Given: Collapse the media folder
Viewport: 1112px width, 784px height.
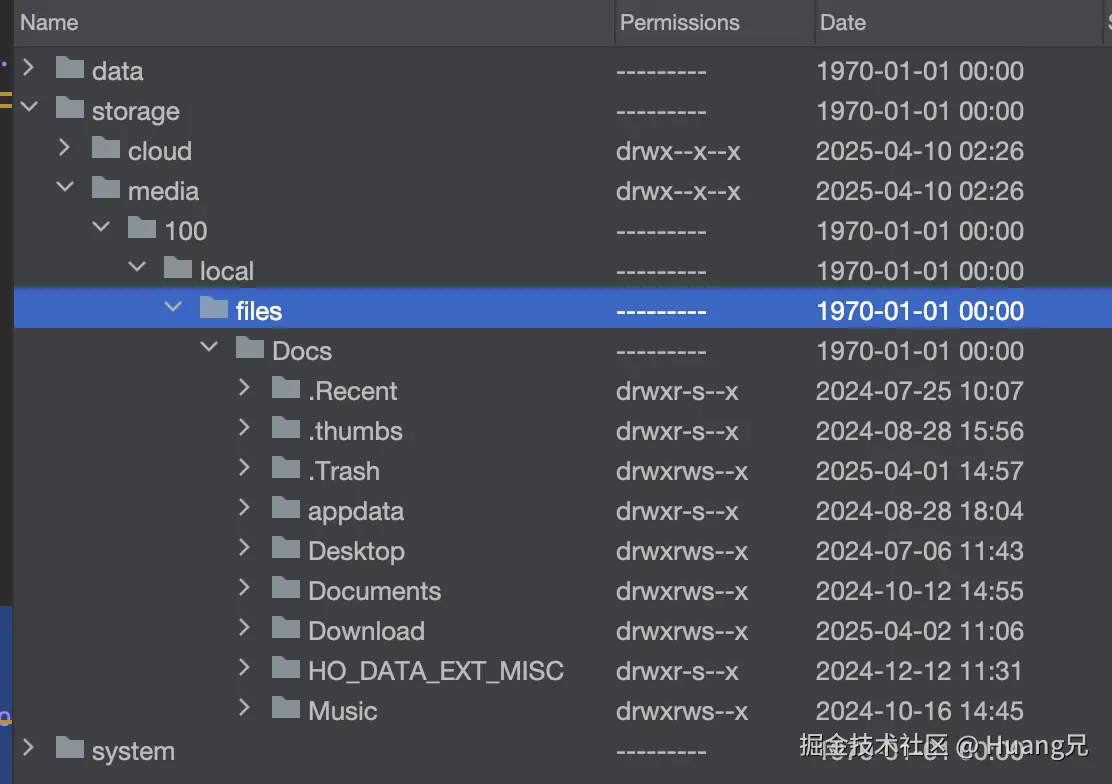Looking at the screenshot, I should coord(65,190).
